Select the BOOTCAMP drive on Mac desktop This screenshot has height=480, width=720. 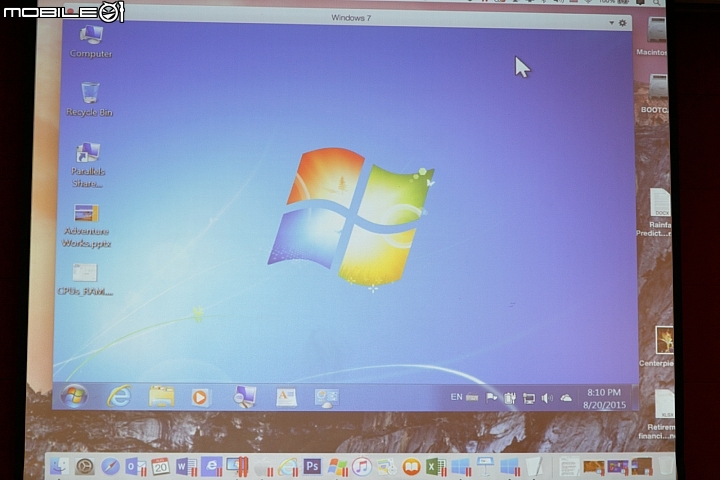click(x=655, y=94)
